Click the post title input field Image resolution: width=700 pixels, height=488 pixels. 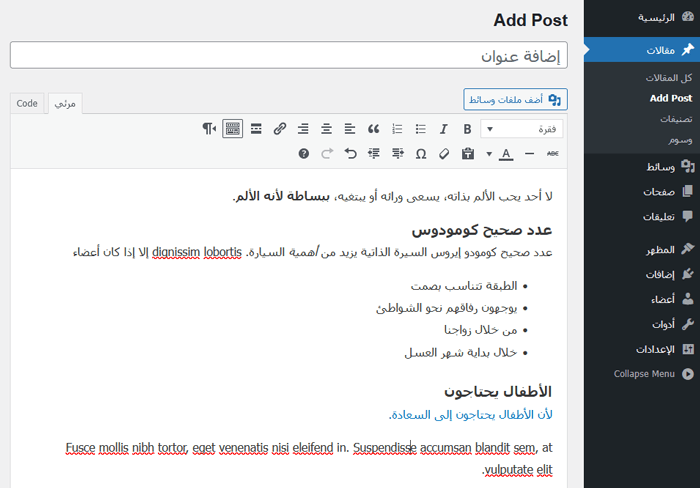[288, 56]
